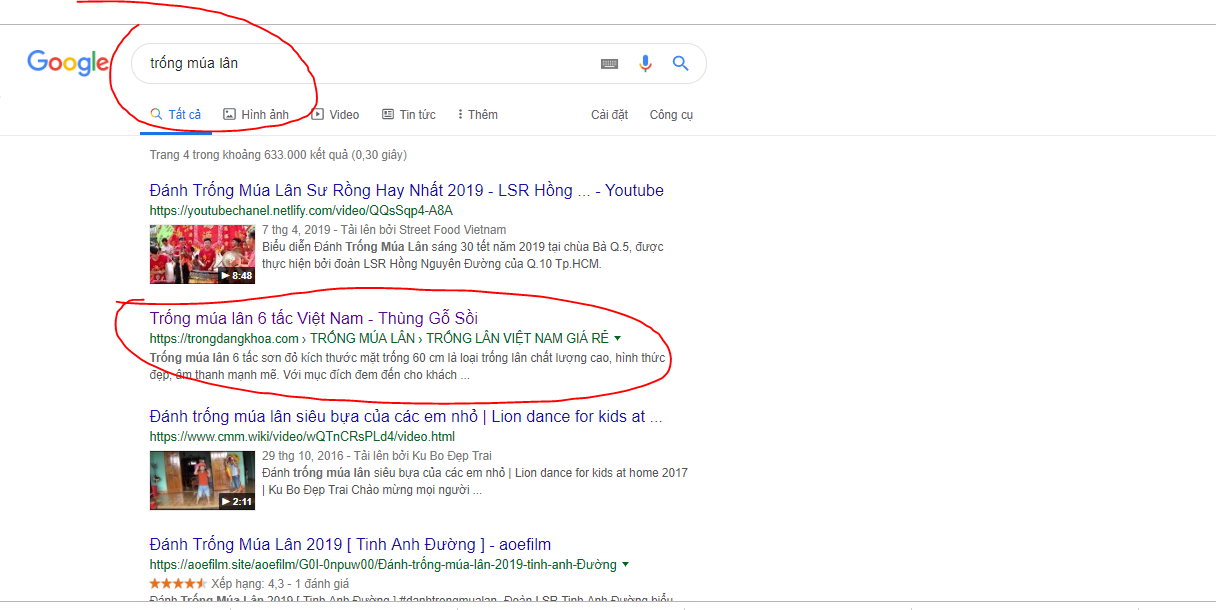
Task: Click Công cụ tools button
Action: 671,115
